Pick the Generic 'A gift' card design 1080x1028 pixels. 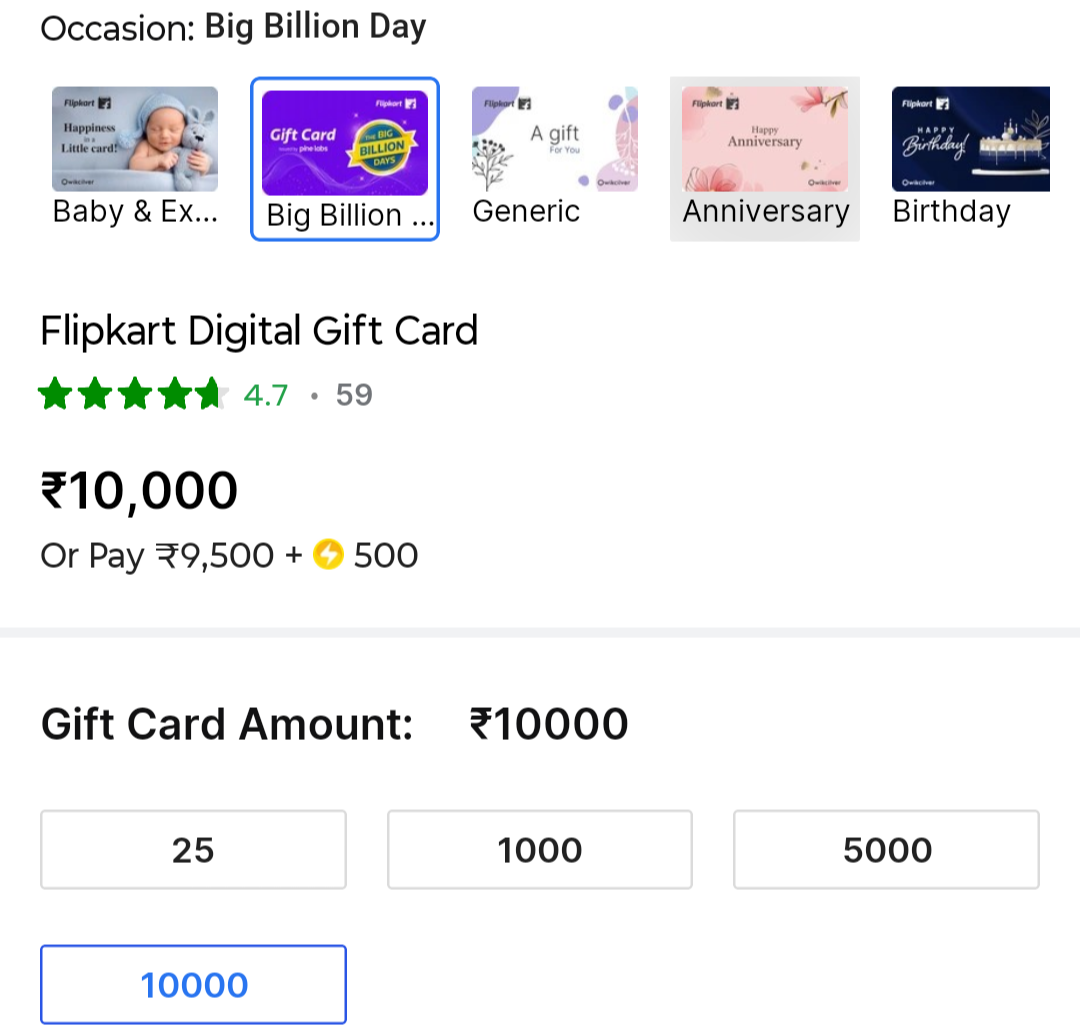(554, 139)
